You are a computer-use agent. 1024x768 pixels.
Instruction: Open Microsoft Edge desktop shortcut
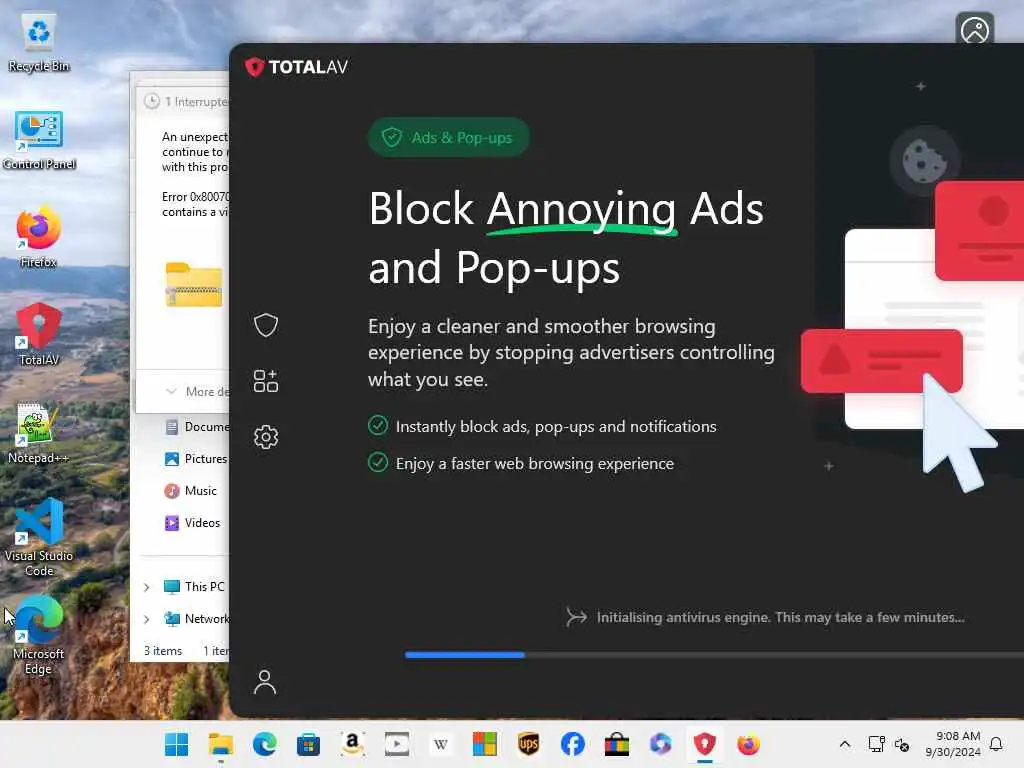39,636
